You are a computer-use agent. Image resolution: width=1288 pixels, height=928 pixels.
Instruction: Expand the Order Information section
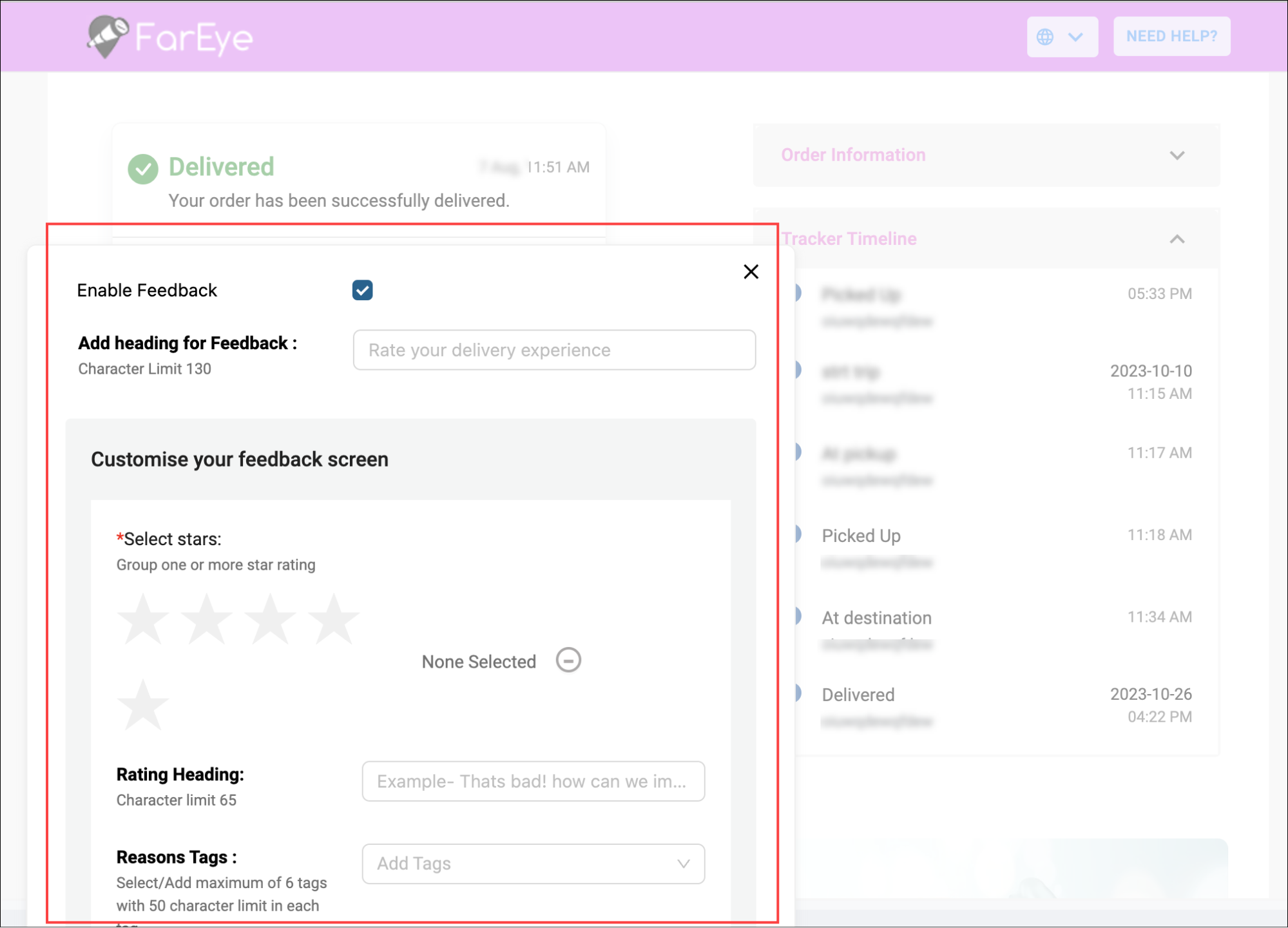click(1177, 155)
